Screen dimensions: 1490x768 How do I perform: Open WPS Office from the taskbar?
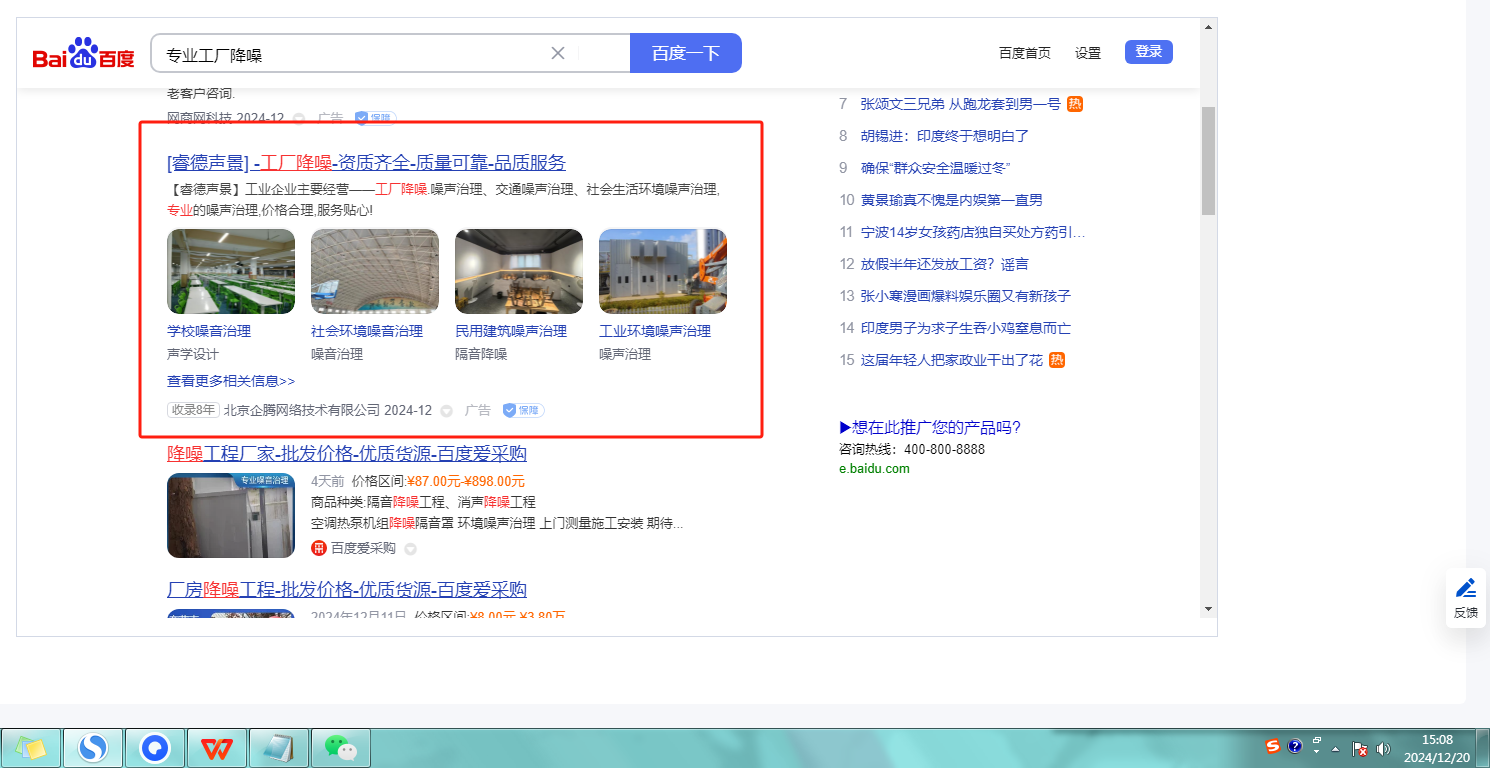click(x=217, y=747)
